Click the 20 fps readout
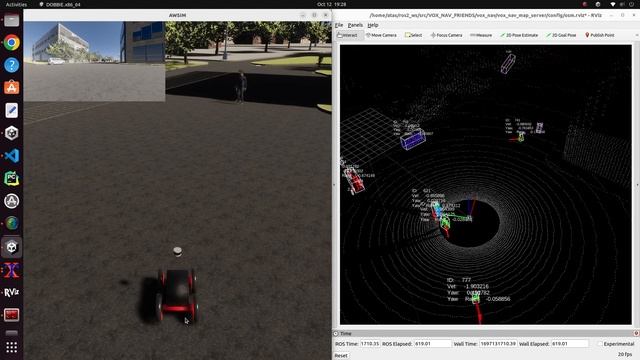This screenshot has width=640, height=360. pos(624,354)
